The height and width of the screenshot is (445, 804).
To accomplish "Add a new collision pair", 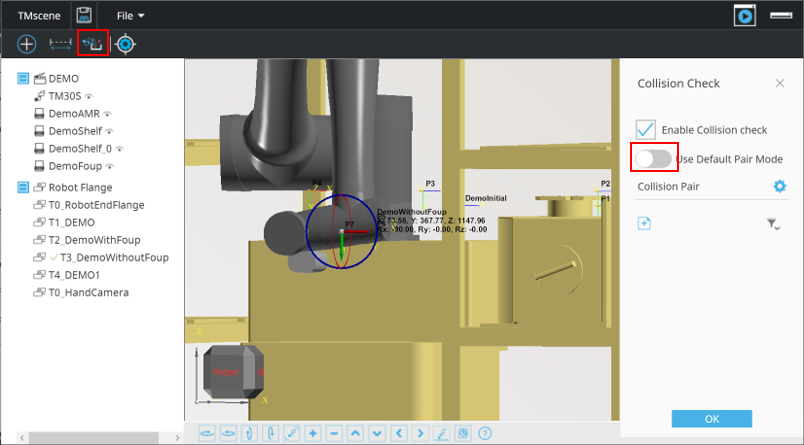I will (x=645, y=223).
